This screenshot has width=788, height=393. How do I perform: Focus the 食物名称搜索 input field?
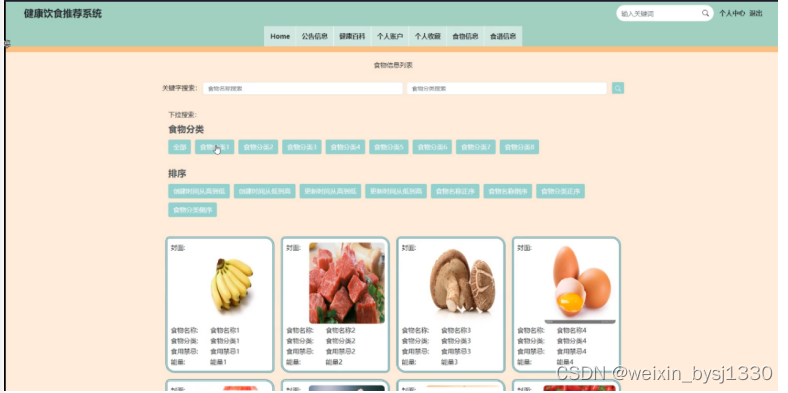point(303,88)
